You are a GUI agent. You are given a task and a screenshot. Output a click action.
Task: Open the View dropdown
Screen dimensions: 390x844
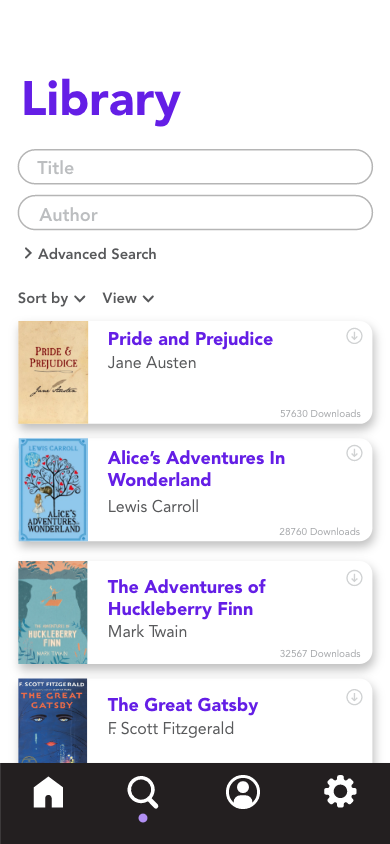[x=129, y=298]
